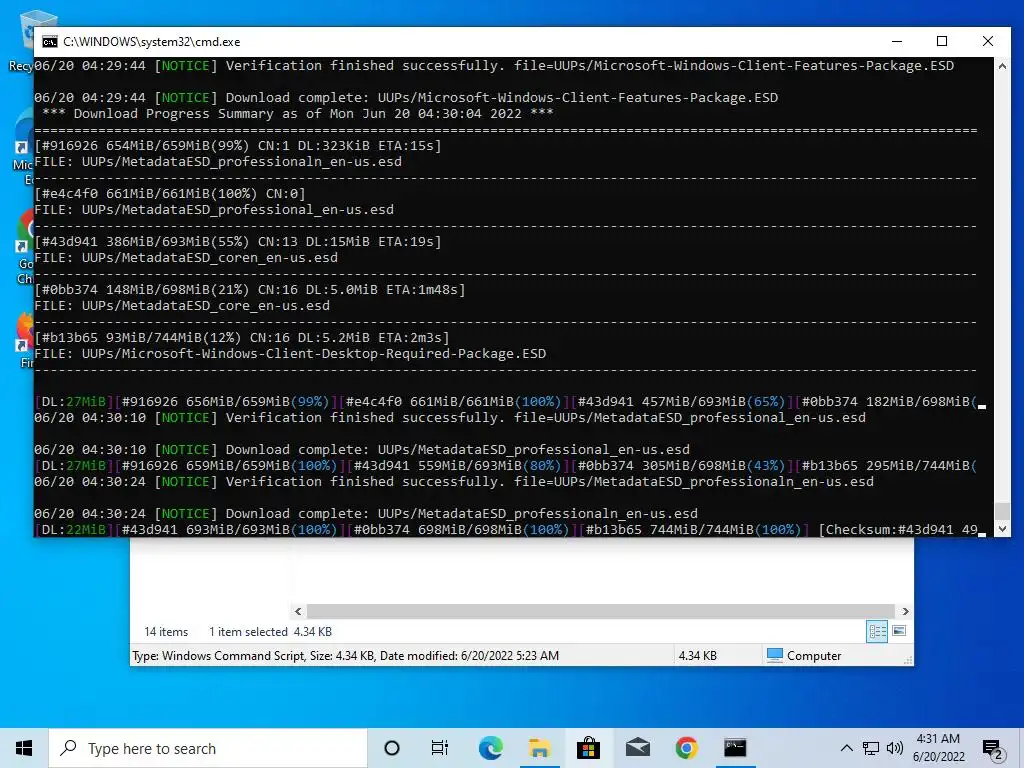
Task: Click '14 items' in Explorer status bar
Action: pyautogui.click(x=166, y=632)
